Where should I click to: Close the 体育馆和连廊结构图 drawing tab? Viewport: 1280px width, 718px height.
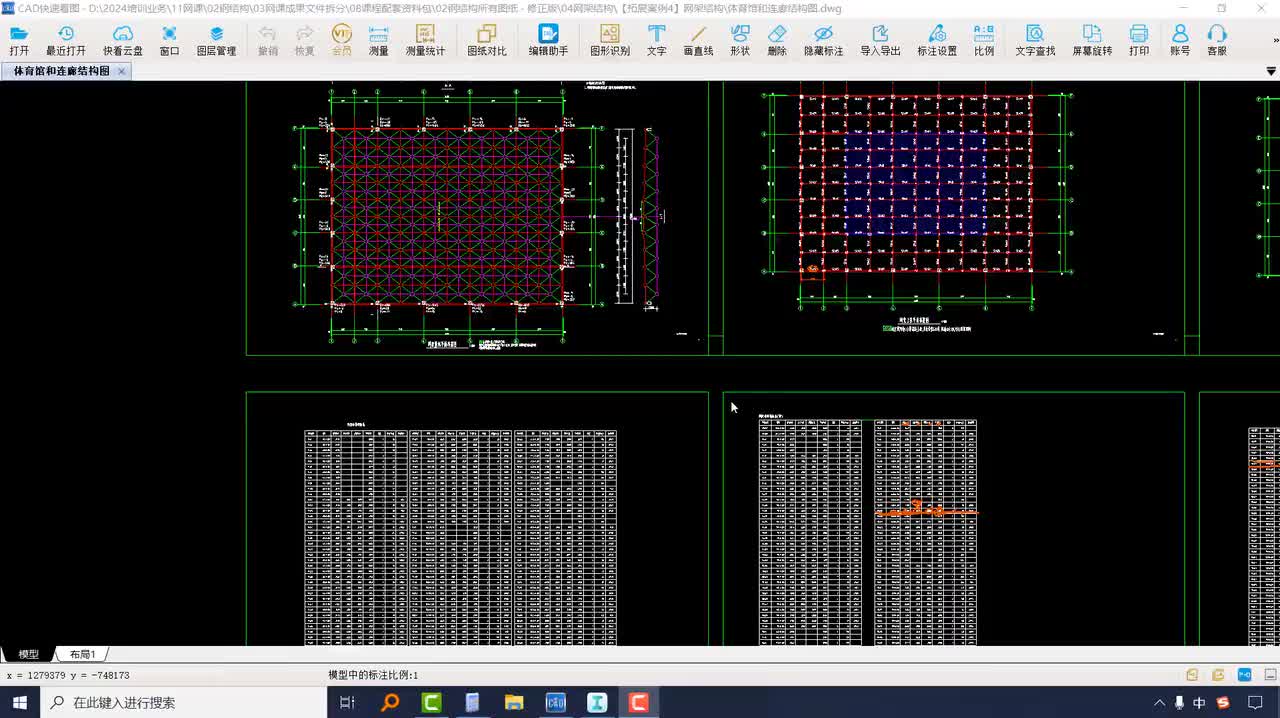pyautogui.click(x=121, y=72)
